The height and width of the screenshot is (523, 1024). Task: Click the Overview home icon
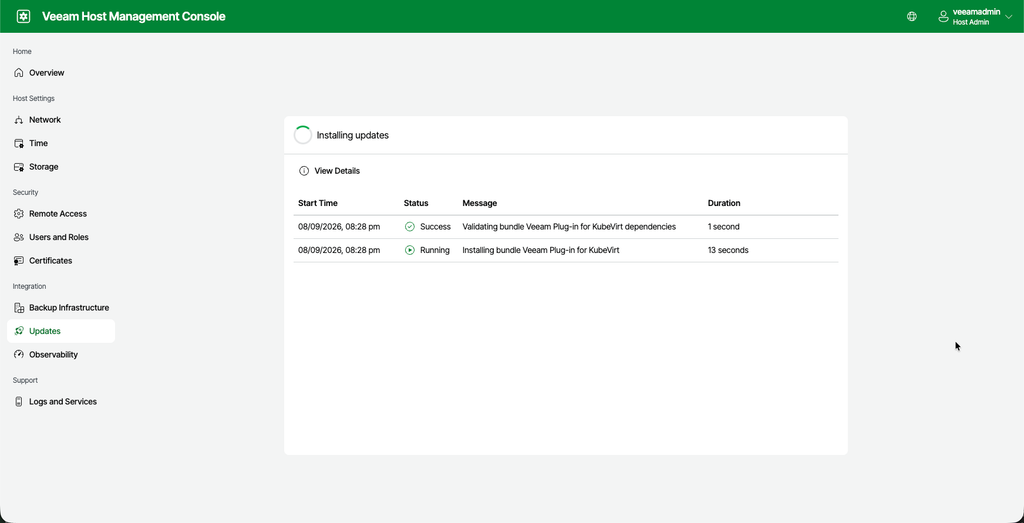(19, 72)
